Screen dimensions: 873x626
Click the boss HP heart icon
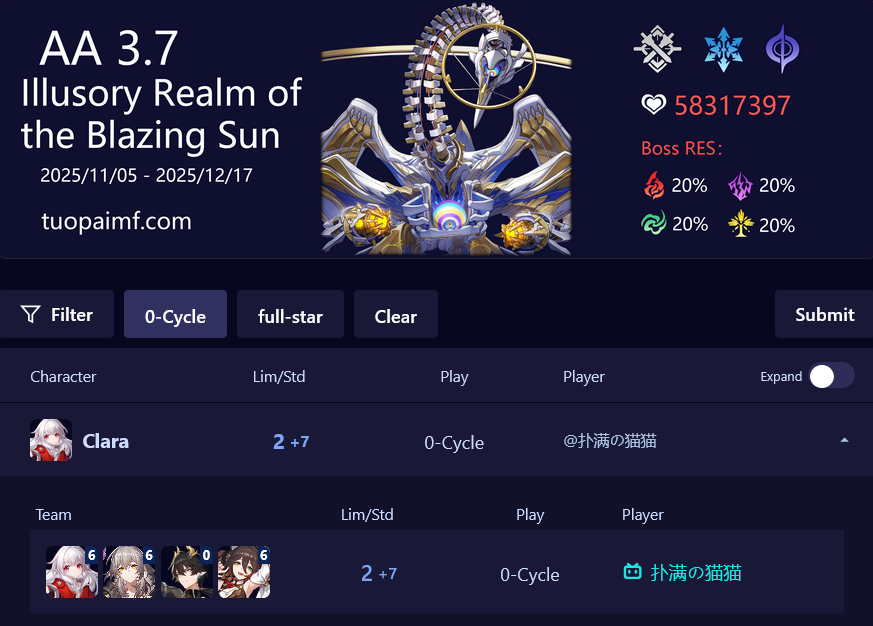coord(653,104)
